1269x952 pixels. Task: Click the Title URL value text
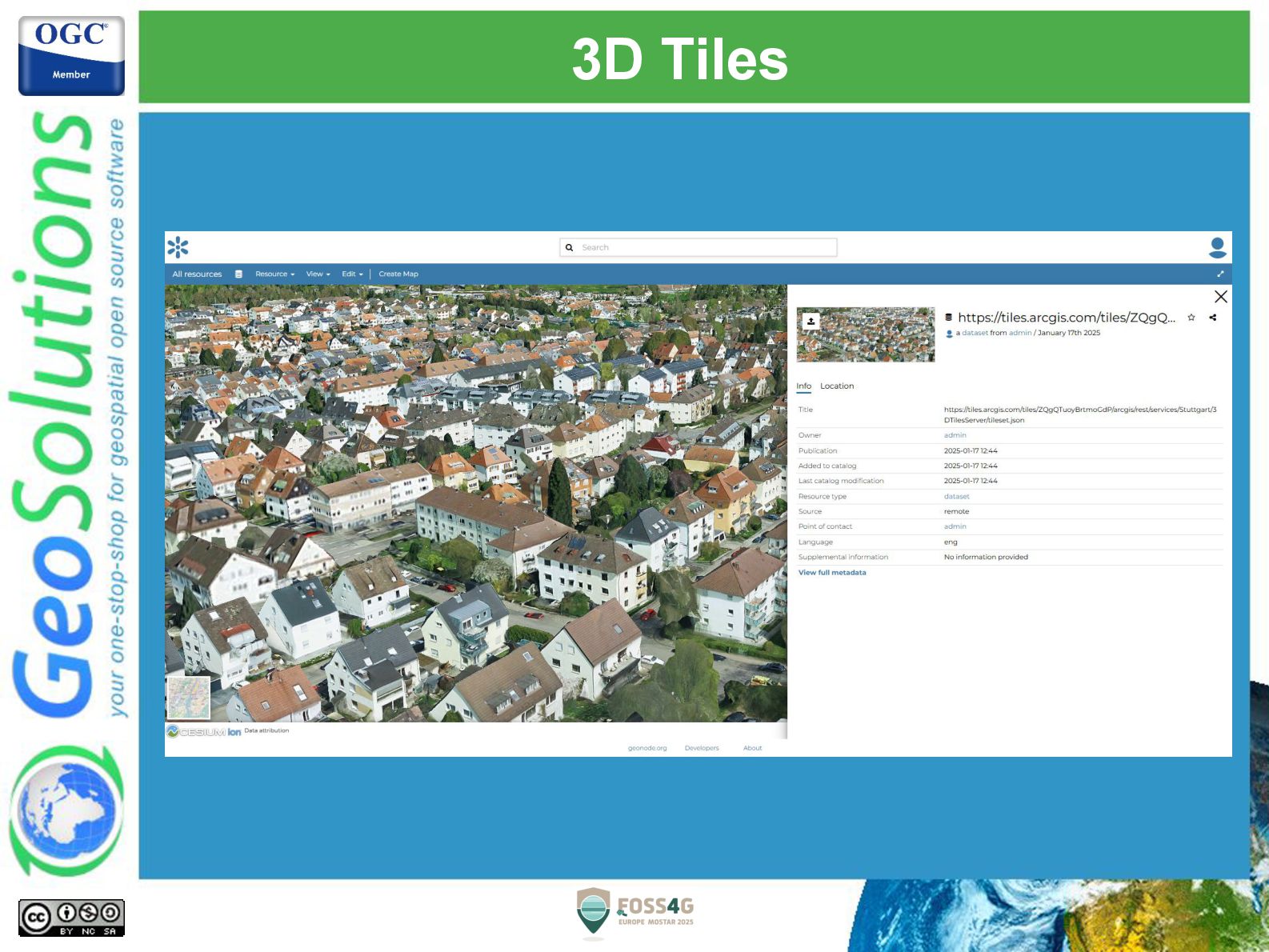tap(1080, 414)
